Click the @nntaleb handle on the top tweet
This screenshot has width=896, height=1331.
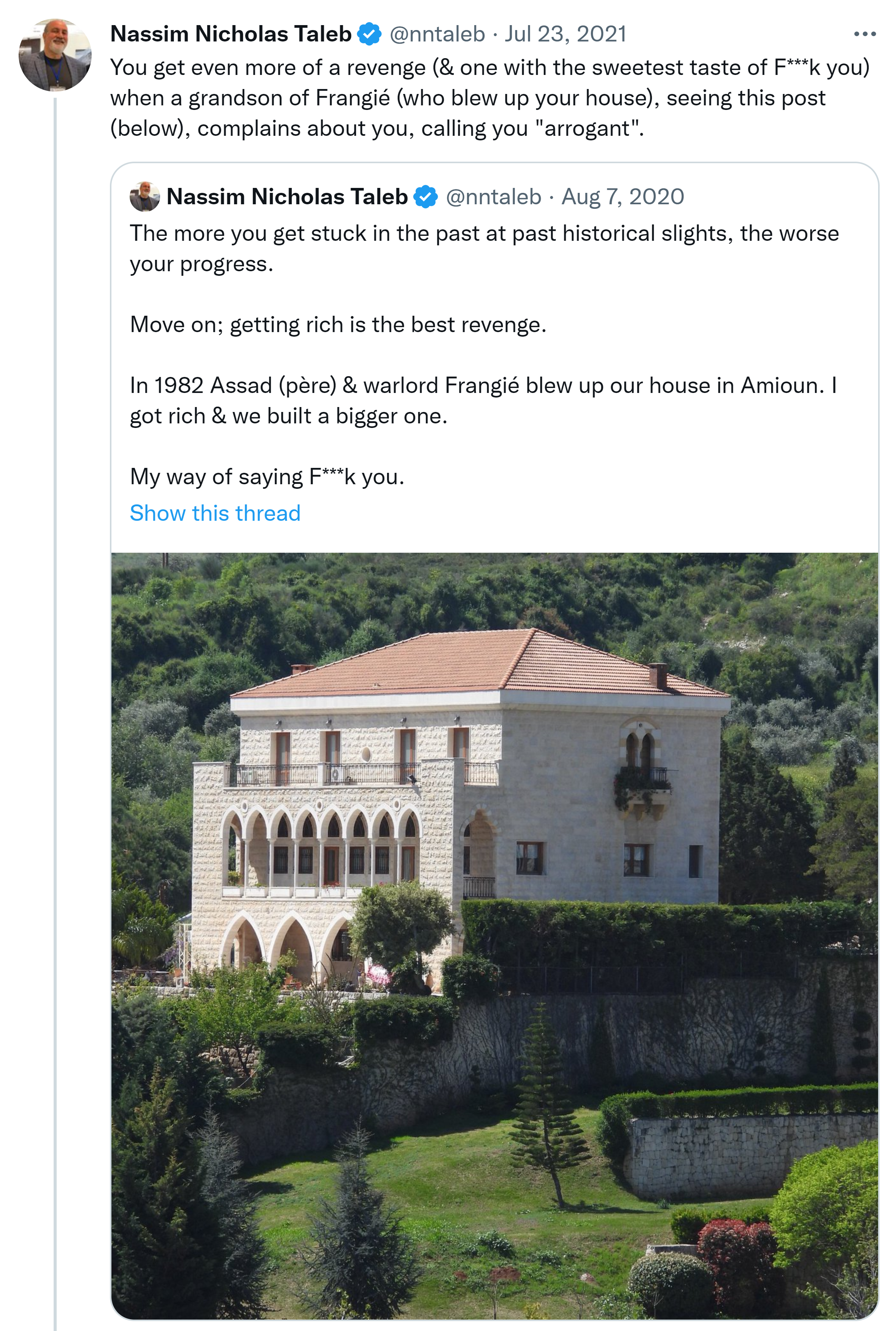coord(437,34)
